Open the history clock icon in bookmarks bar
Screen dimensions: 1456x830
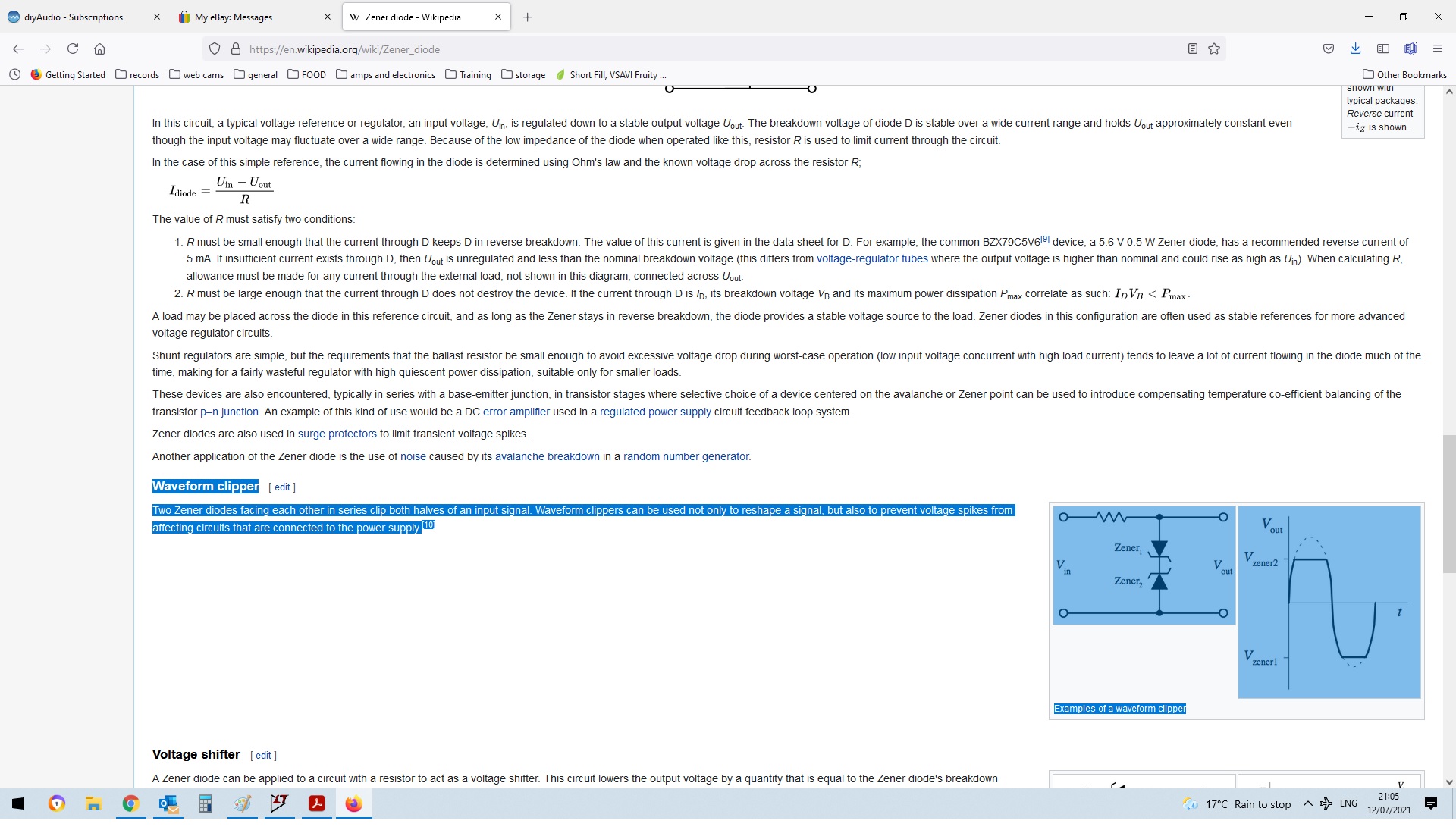[14, 74]
